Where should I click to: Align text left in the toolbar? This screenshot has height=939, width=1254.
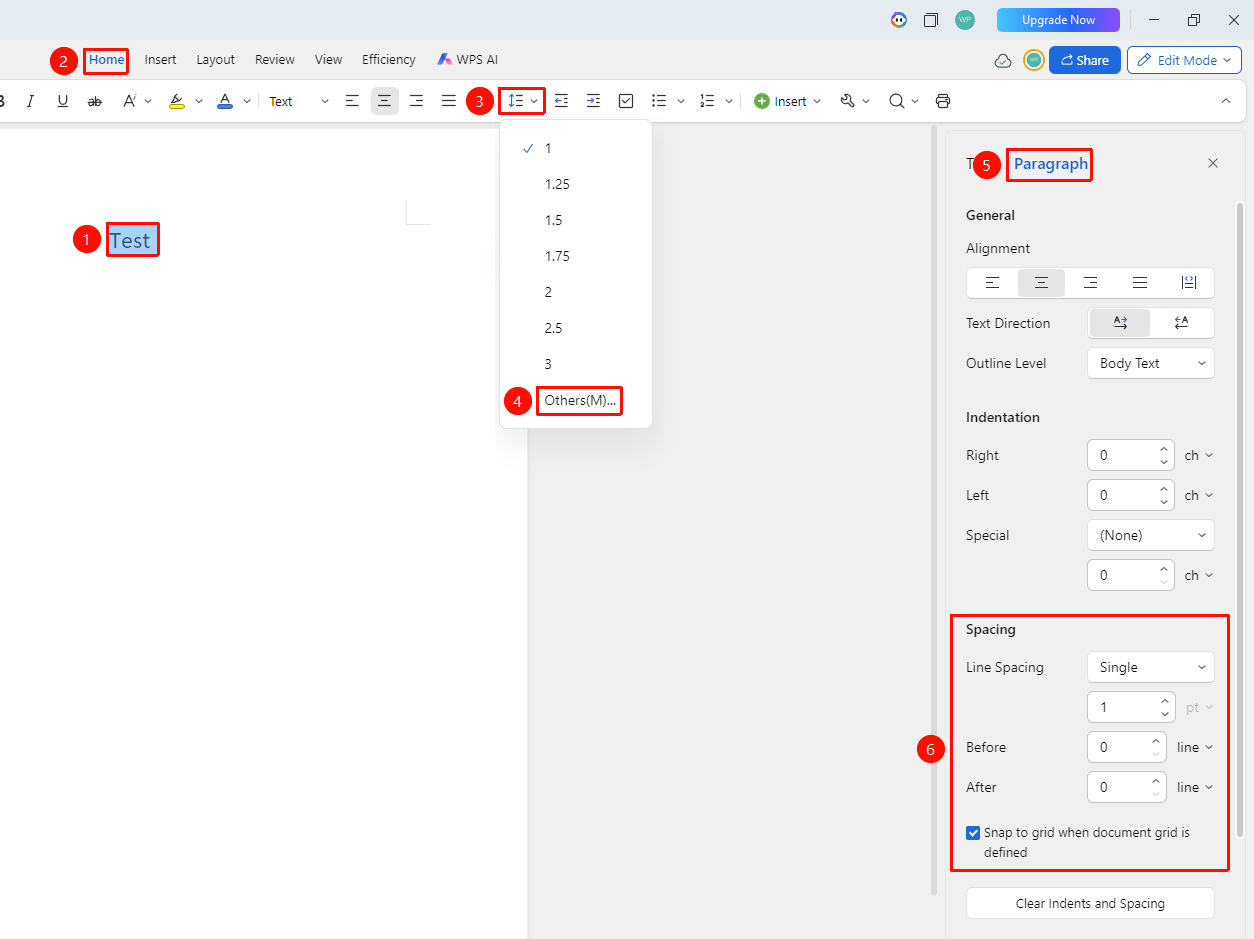pos(352,101)
